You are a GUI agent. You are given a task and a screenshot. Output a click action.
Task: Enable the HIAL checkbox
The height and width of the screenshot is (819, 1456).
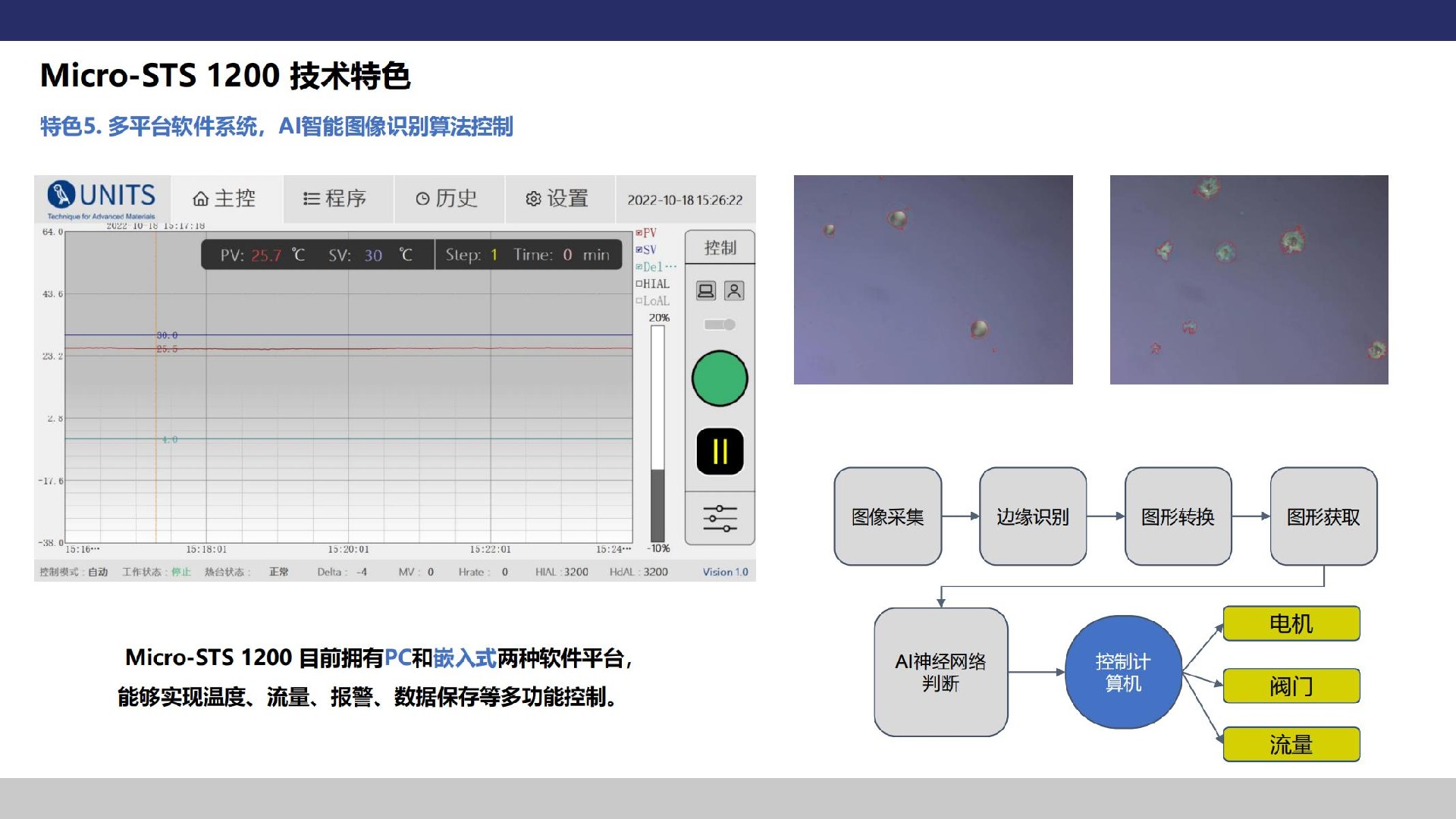pos(639,284)
